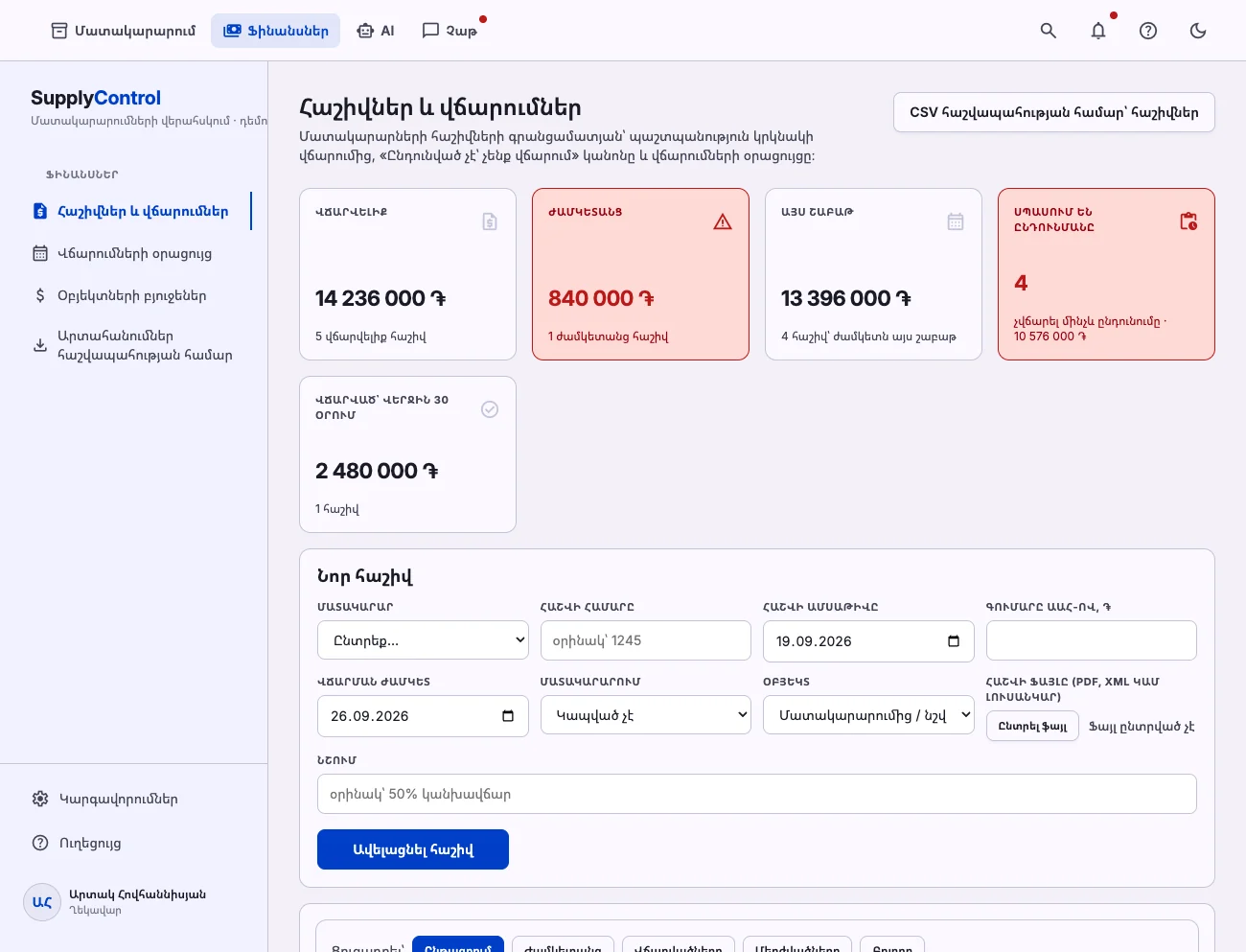The image size is (1246, 952).
Task: Focus the Հաշվի համարը input field
Action: click(x=646, y=640)
